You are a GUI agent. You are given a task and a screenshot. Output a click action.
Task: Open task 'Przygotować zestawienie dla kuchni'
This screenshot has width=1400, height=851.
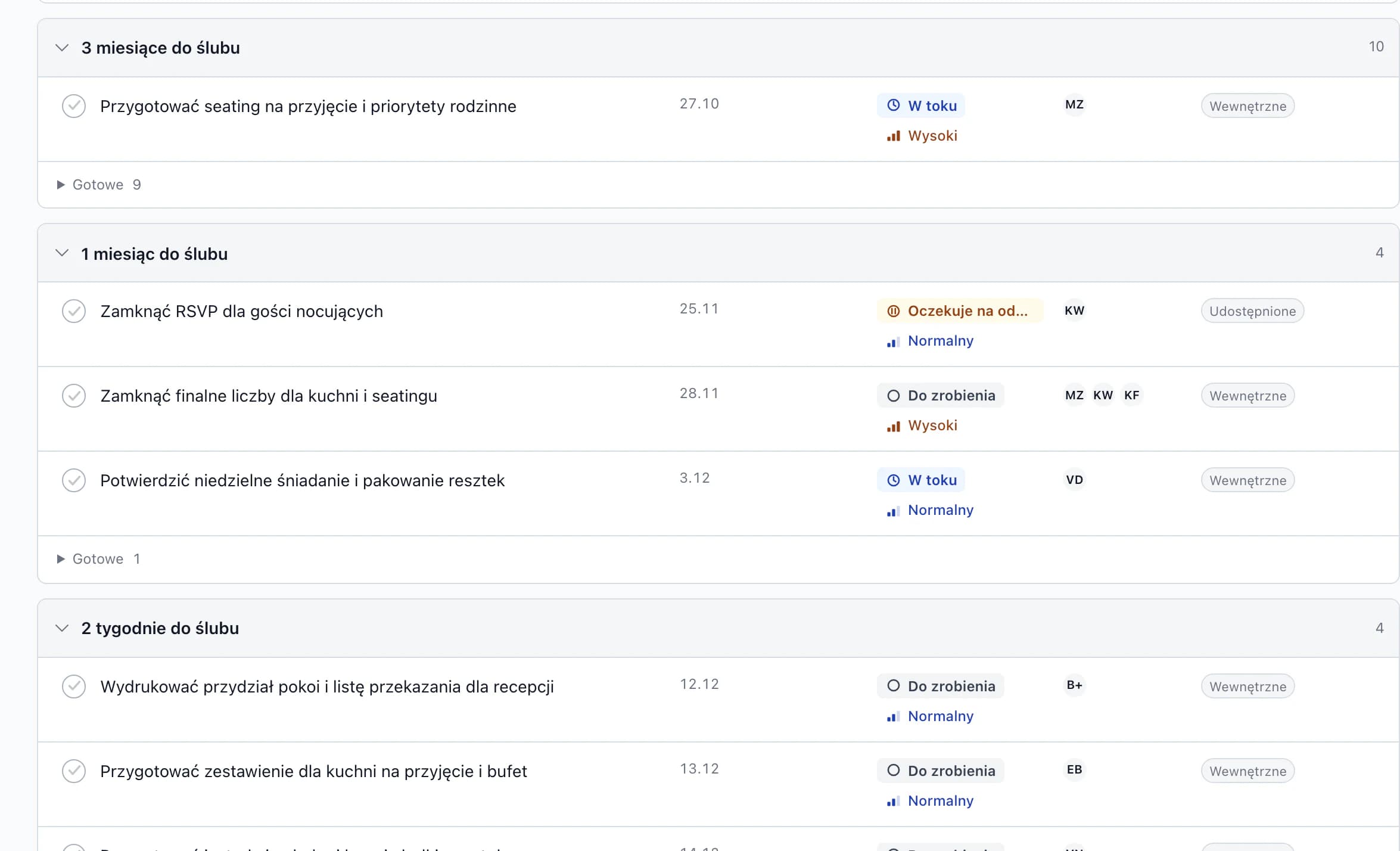pyautogui.click(x=313, y=771)
